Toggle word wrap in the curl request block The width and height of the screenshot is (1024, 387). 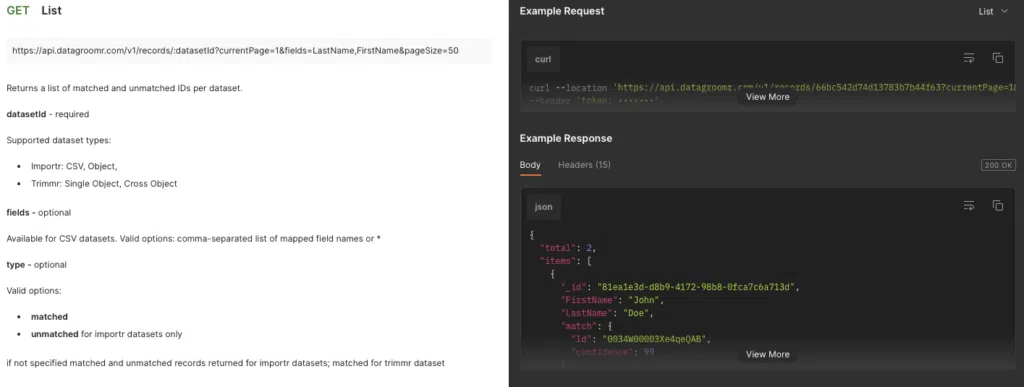[969, 58]
